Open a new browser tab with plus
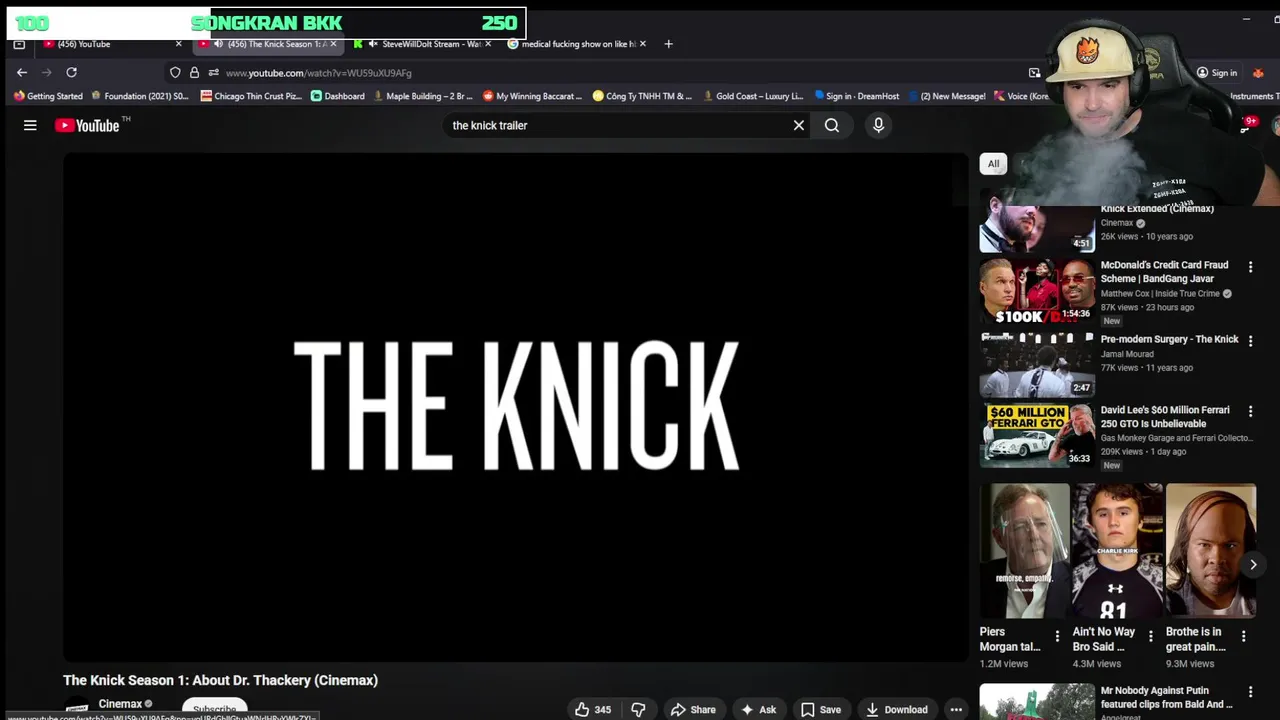Viewport: 1280px width, 720px height. coord(669,44)
